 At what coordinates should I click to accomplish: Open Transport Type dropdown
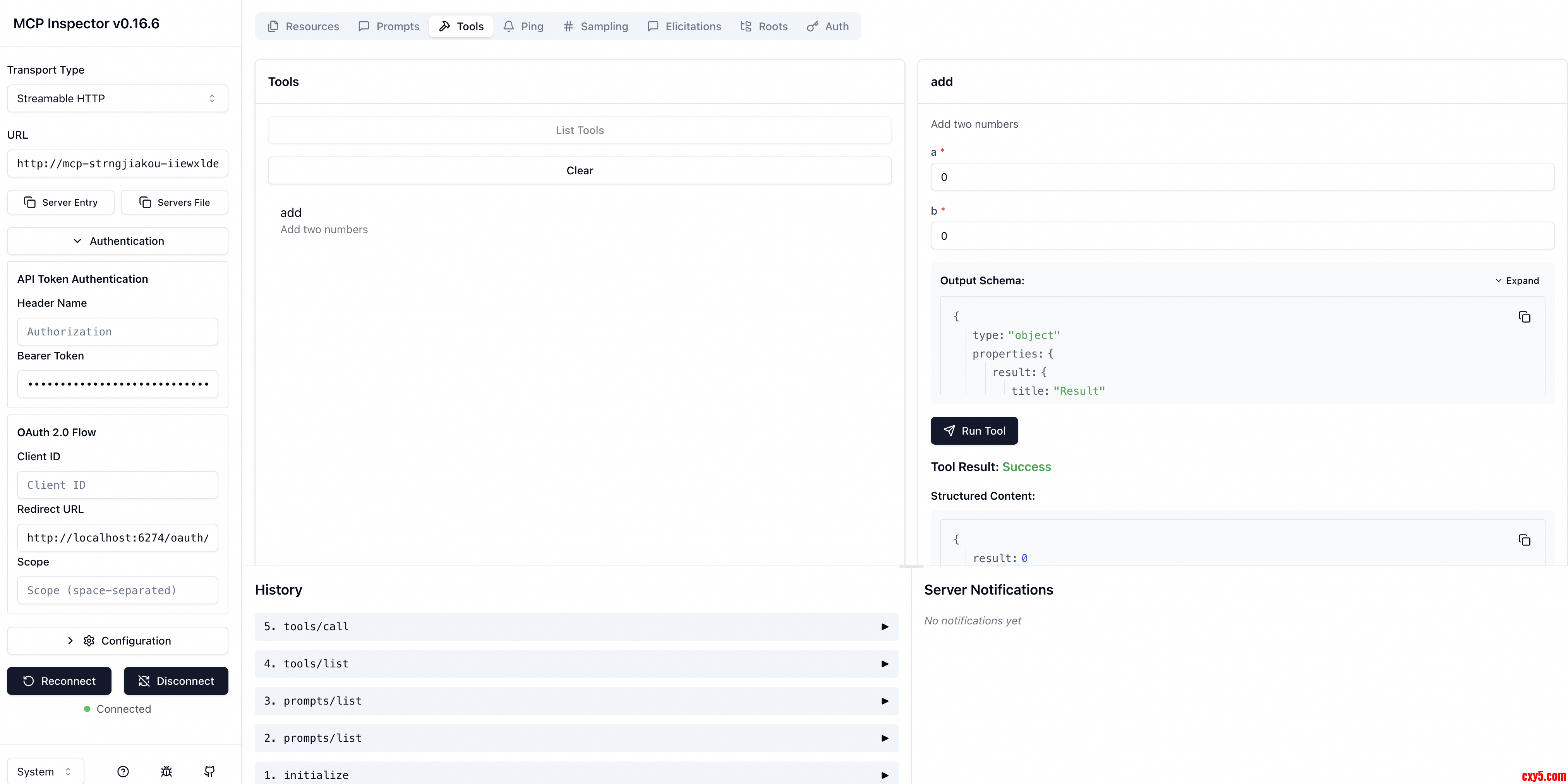117,98
